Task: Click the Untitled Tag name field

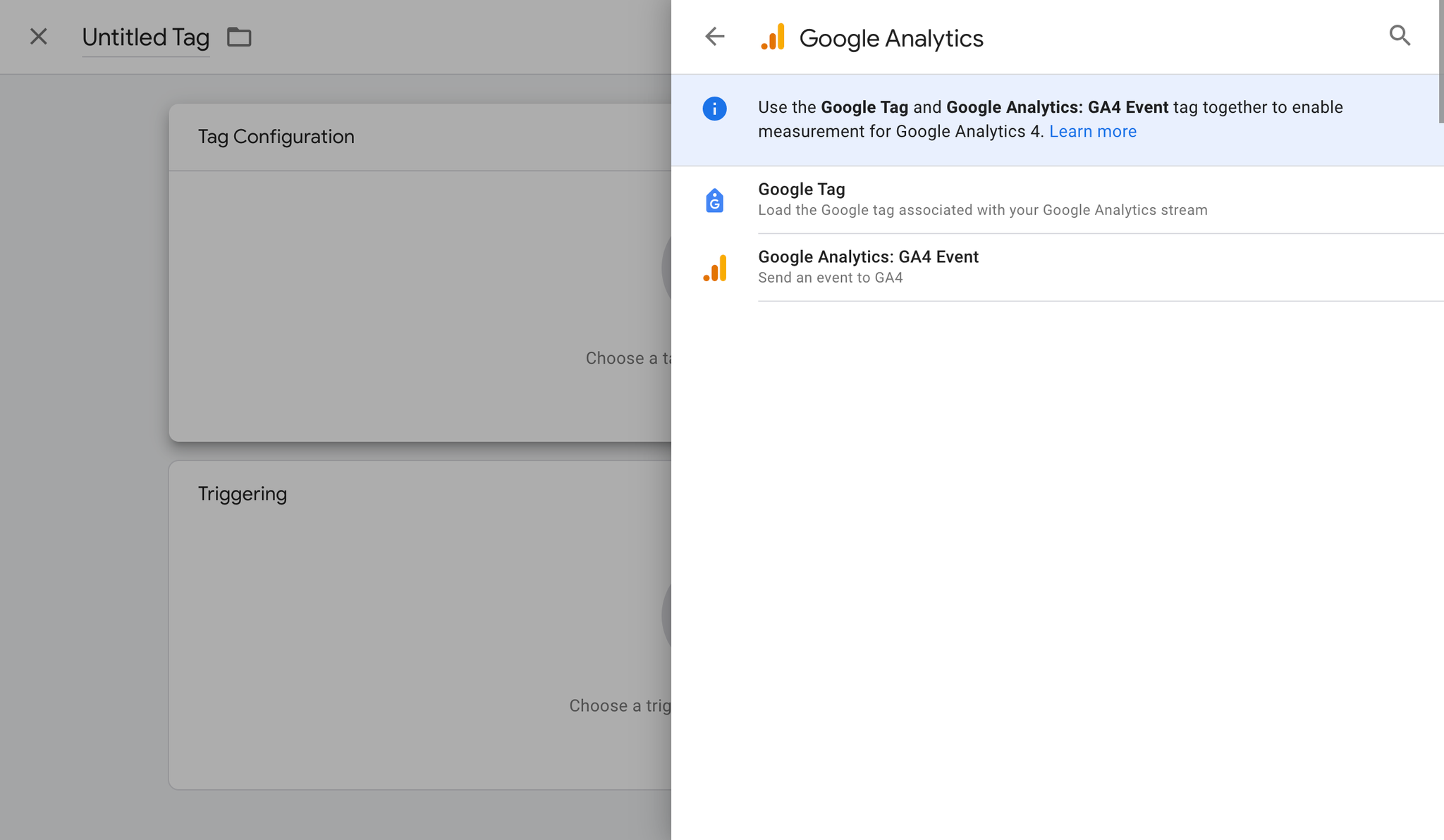Action: [x=145, y=37]
